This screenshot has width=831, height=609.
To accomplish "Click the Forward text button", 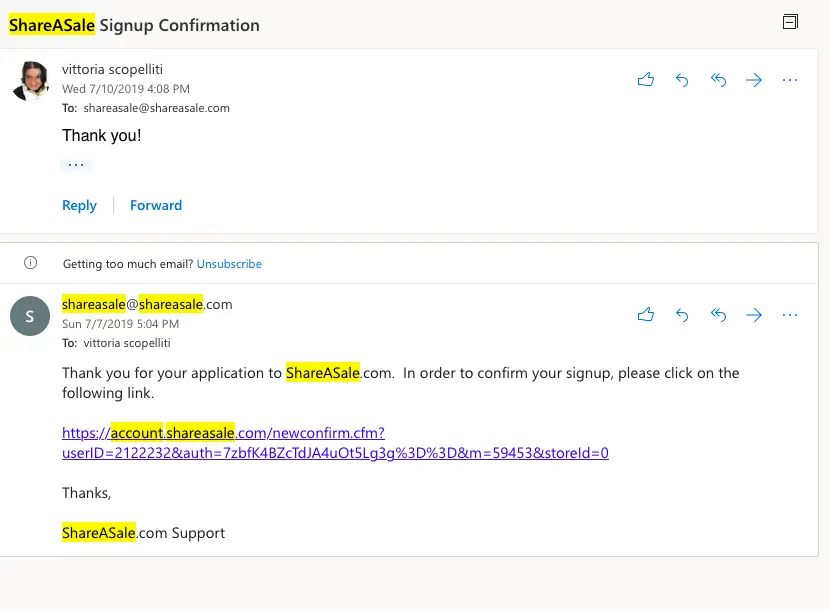I will pos(156,205).
